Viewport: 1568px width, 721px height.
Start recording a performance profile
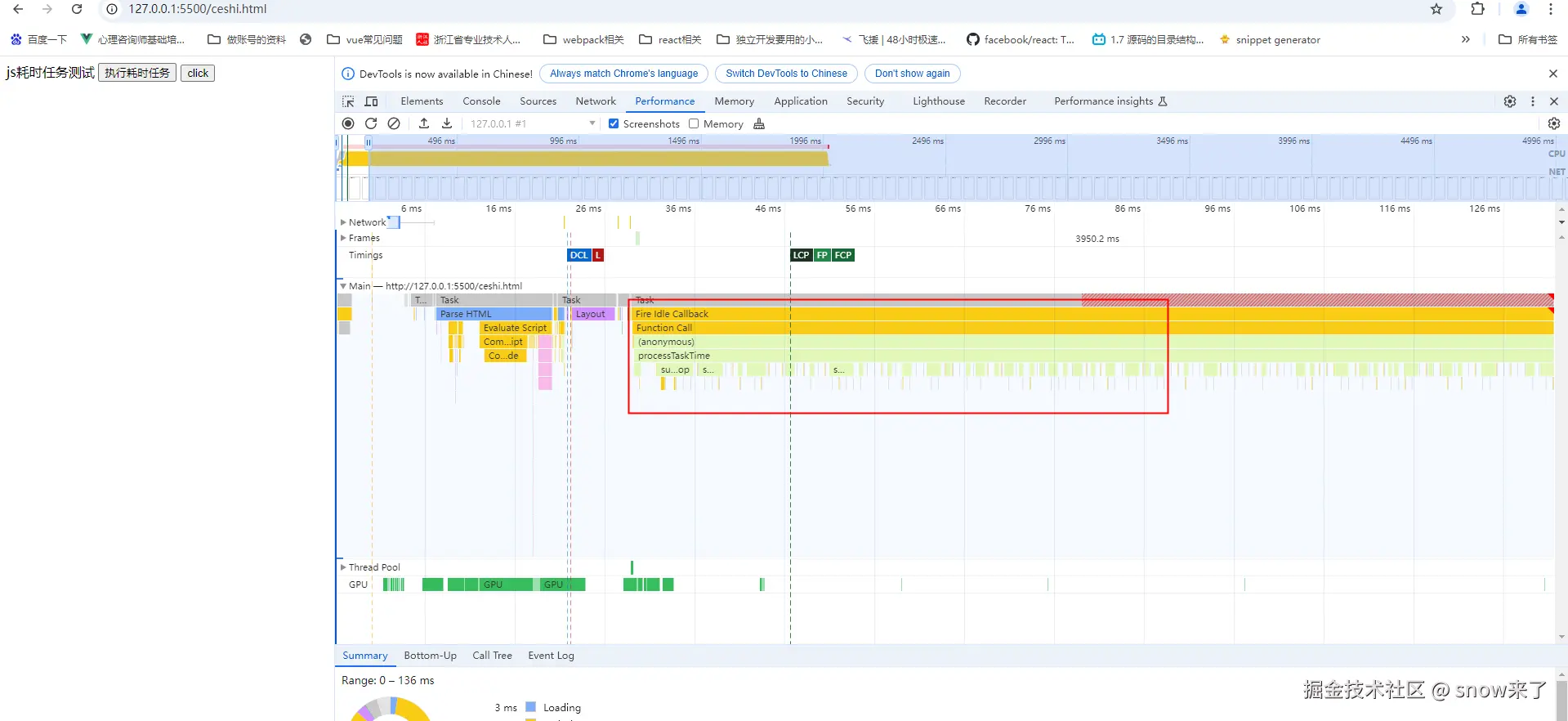[348, 123]
